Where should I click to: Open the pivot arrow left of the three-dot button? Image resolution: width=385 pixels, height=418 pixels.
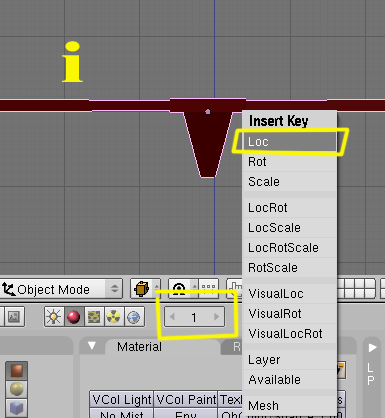[x=194, y=289]
